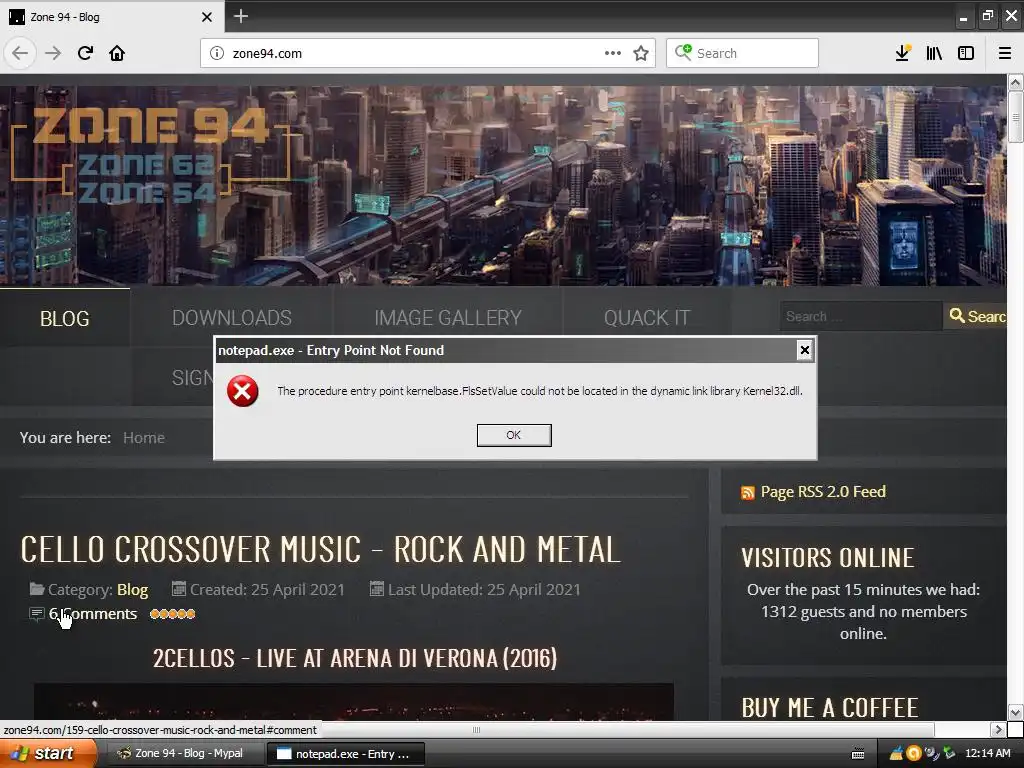
Task: Click the browser back arrow
Action: 20,53
